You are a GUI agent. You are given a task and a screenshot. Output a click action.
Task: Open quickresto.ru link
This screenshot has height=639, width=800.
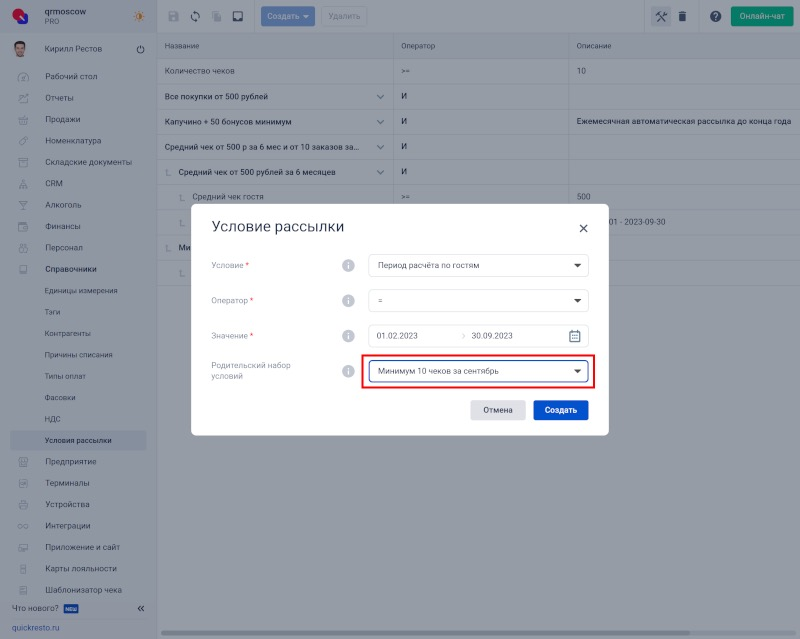(35, 628)
